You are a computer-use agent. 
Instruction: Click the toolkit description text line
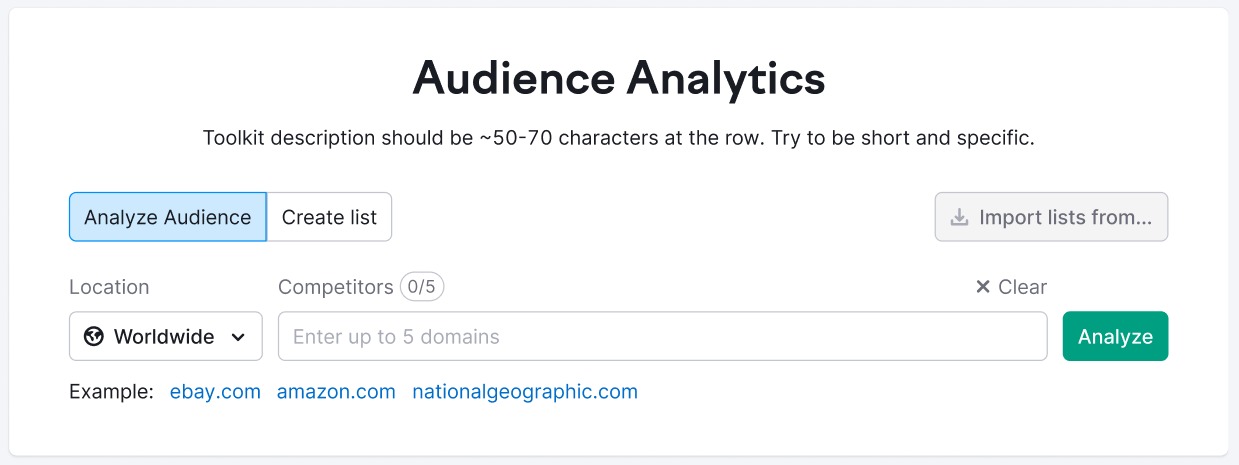[619, 138]
